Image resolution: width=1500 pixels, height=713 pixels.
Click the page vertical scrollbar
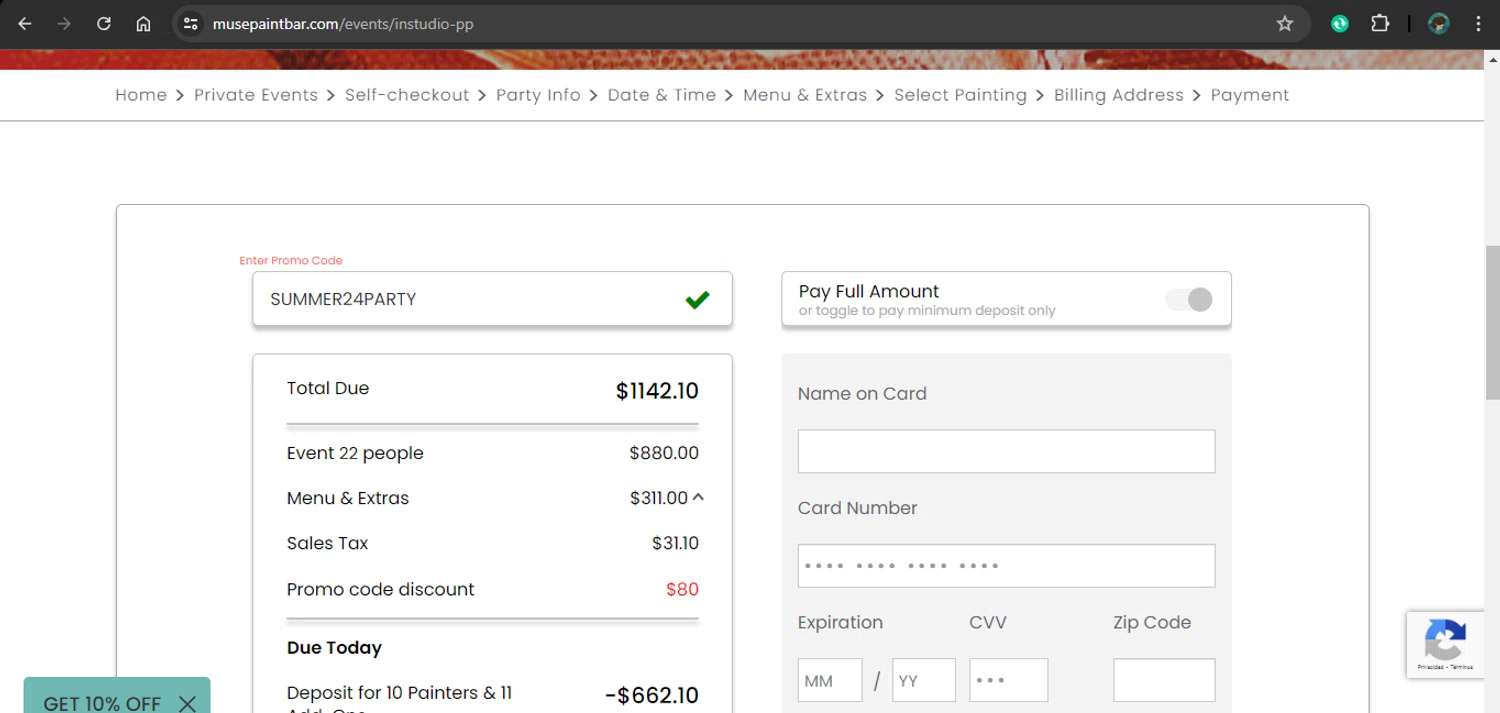[x=1492, y=322]
